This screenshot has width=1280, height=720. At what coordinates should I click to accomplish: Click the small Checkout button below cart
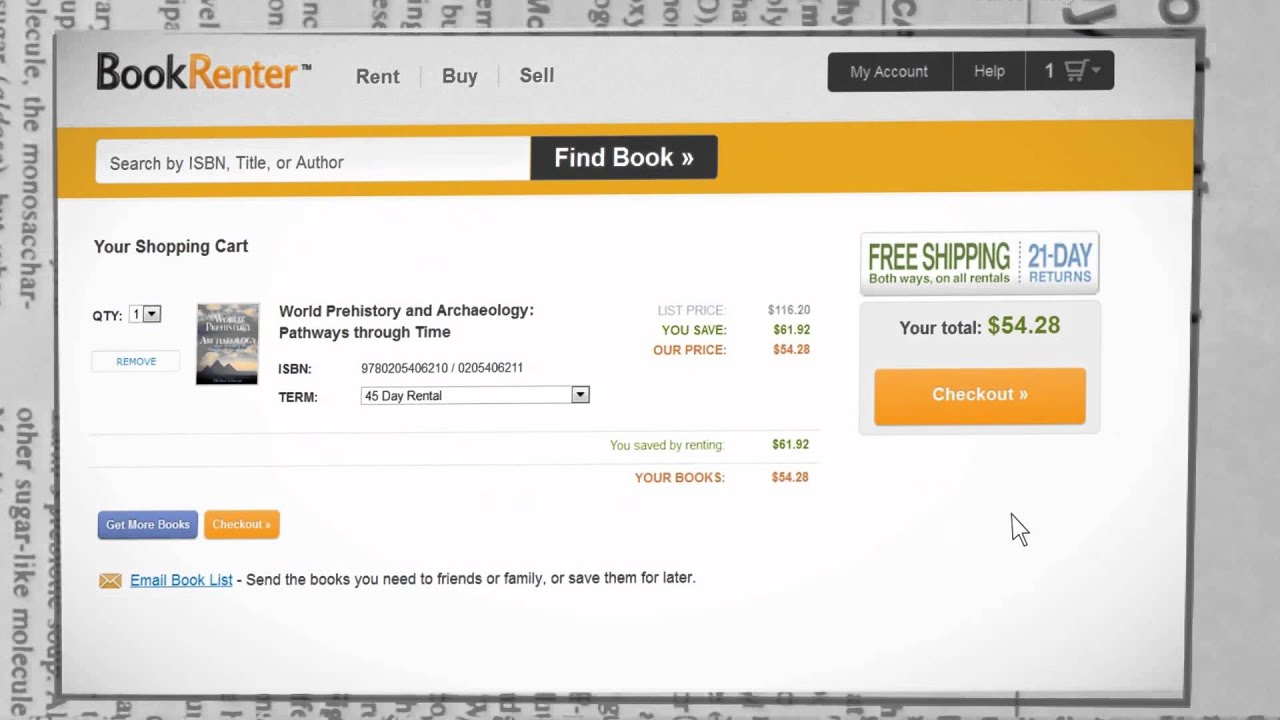coord(241,524)
